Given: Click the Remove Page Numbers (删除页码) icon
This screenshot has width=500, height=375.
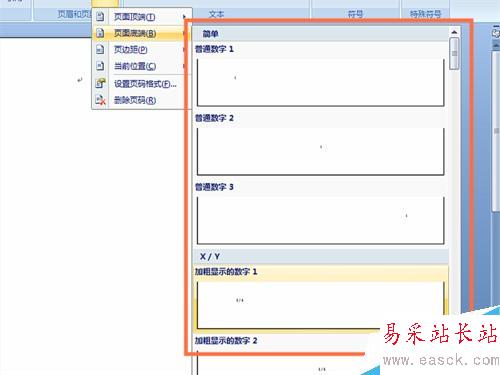Looking at the screenshot, I should [100, 100].
